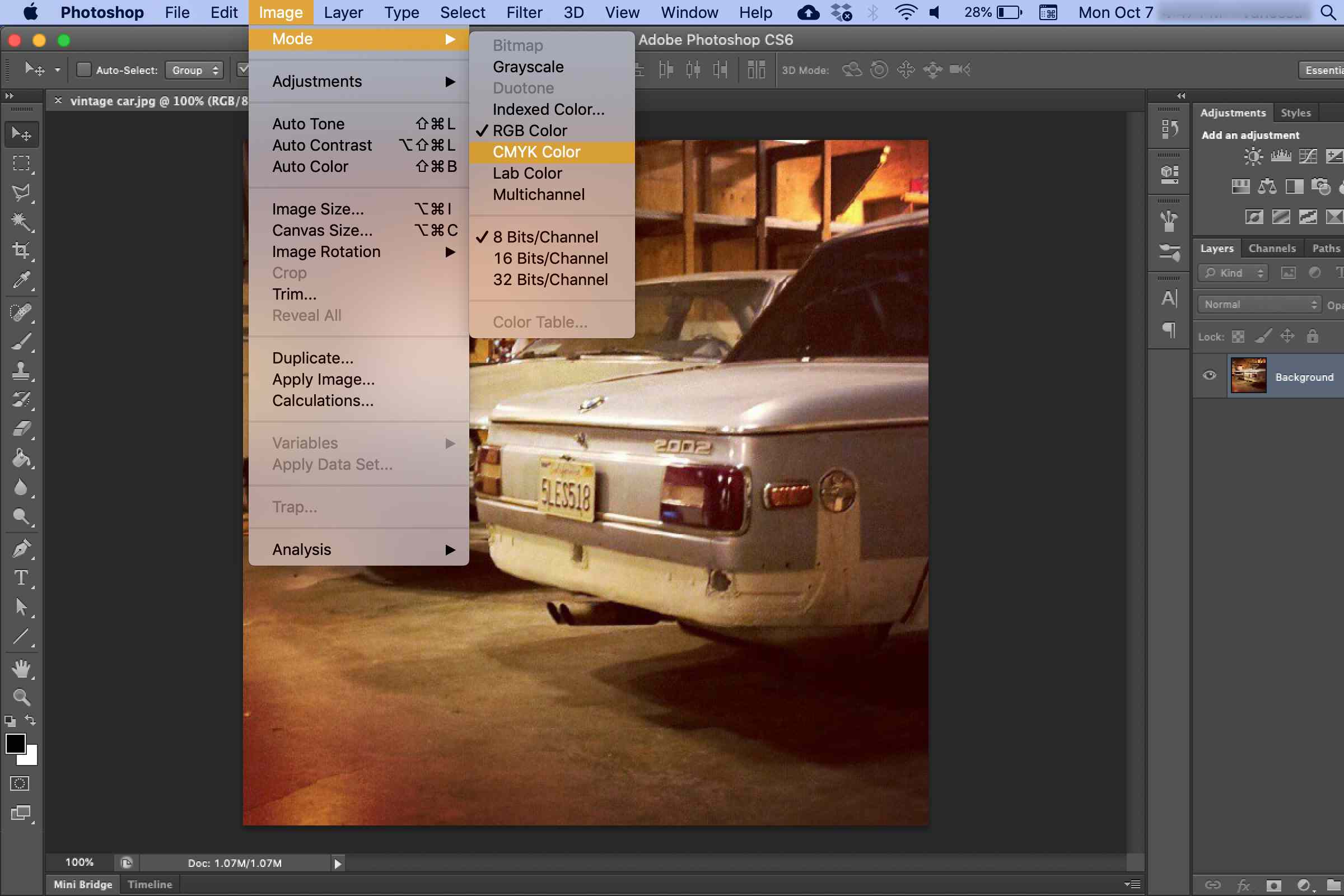This screenshot has width=1344, height=896.
Task: Select the Paint Bucket tool
Action: (22, 458)
